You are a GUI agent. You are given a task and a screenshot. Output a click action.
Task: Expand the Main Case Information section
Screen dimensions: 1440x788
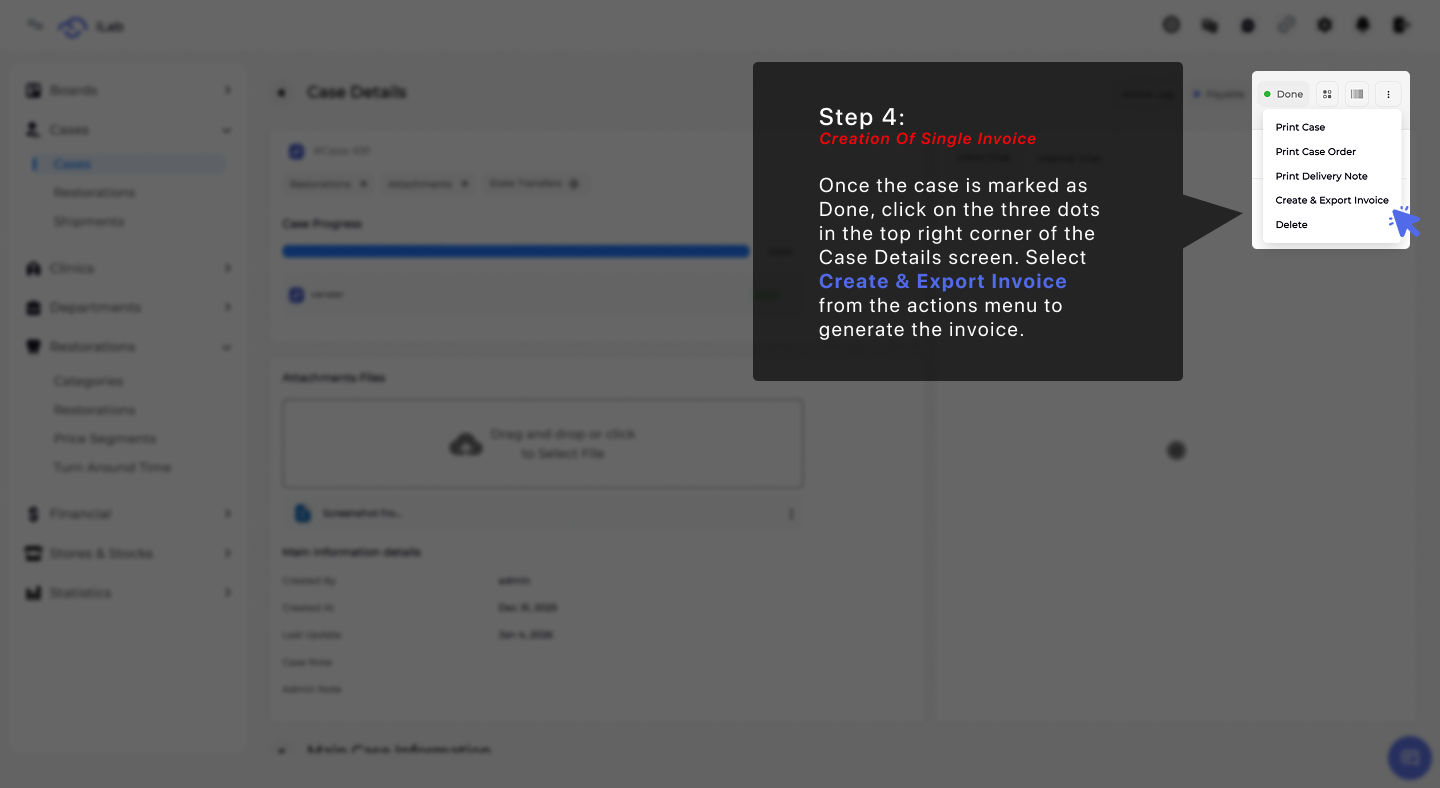(x=281, y=750)
